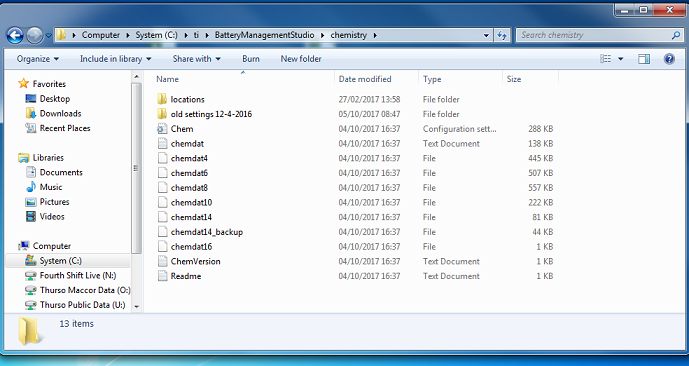Select the Chem configuration file icon

(x=162, y=129)
